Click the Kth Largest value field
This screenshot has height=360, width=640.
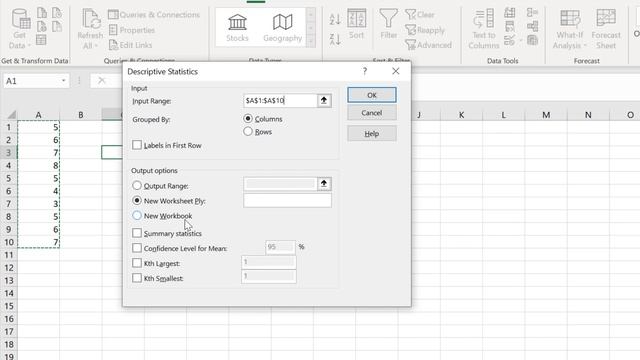269,262
